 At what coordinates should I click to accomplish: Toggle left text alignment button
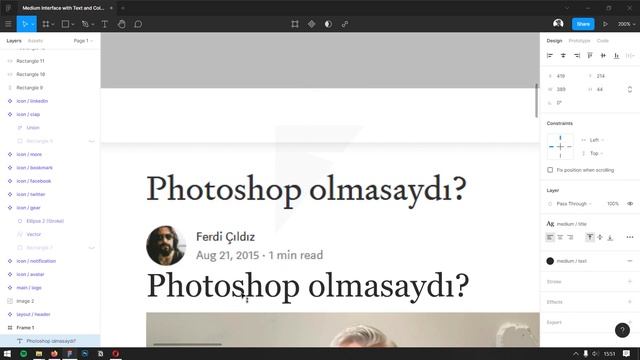pos(550,237)
